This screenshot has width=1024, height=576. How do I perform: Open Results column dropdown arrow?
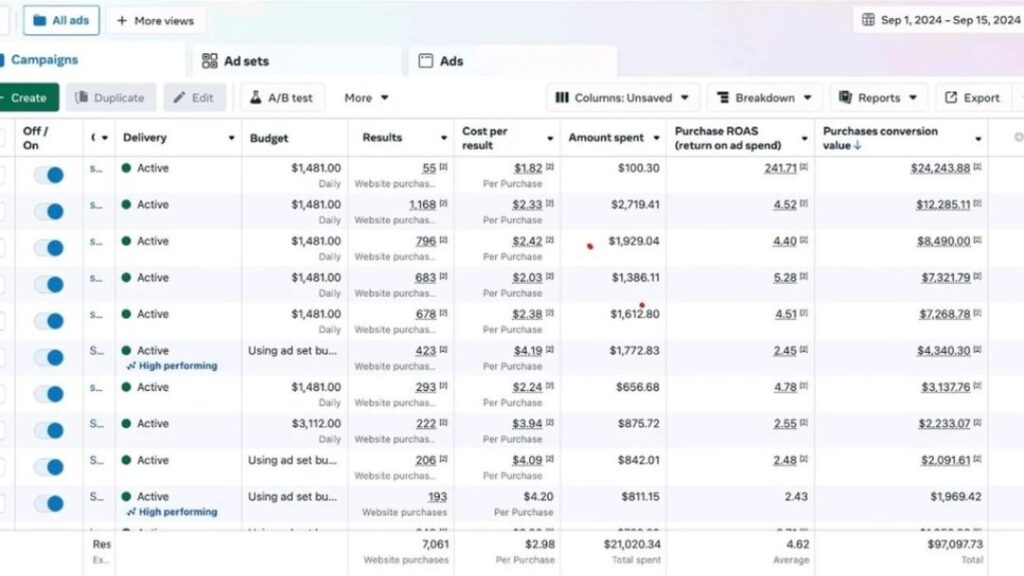point(444,138)
